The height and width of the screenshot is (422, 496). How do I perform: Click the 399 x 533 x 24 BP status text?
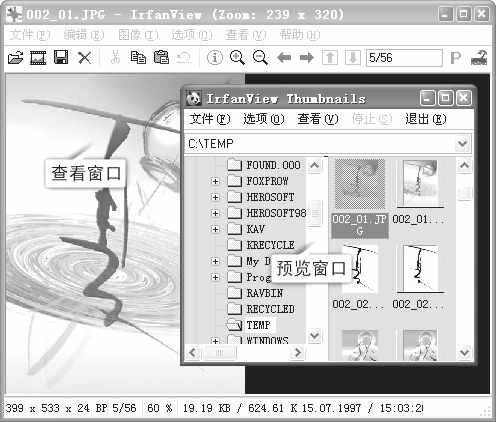pos(56,408)
